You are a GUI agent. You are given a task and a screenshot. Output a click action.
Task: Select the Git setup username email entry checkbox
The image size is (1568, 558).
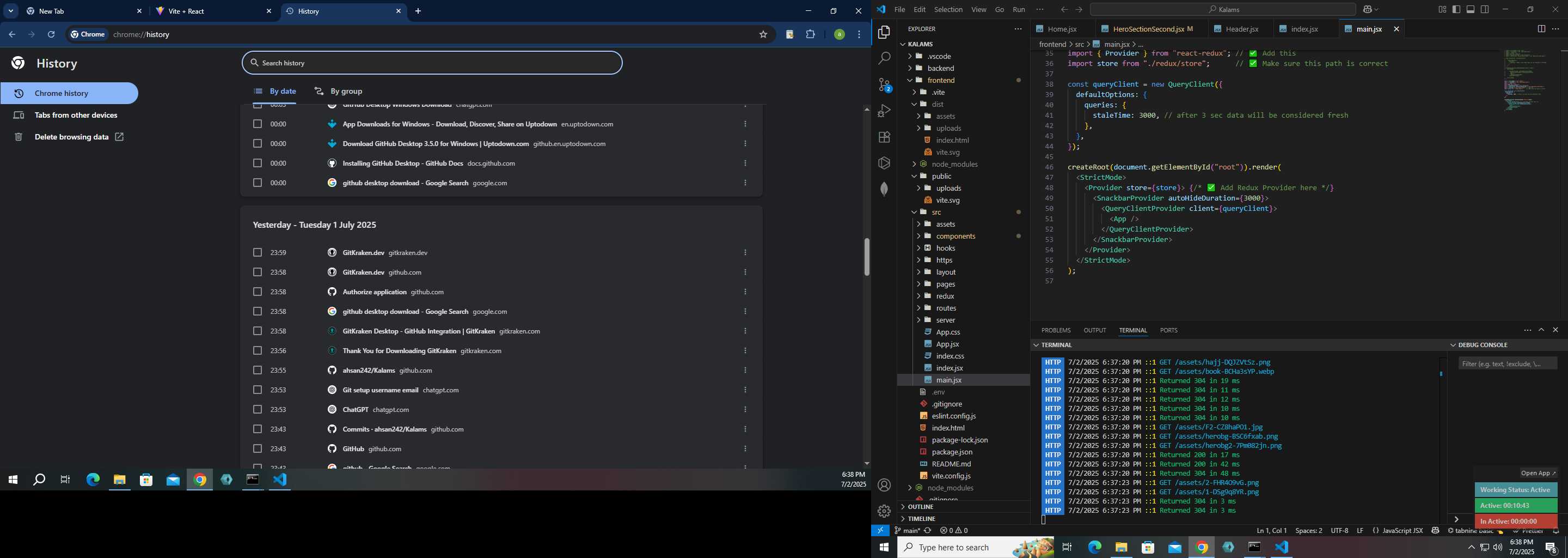tap(257, 390)
